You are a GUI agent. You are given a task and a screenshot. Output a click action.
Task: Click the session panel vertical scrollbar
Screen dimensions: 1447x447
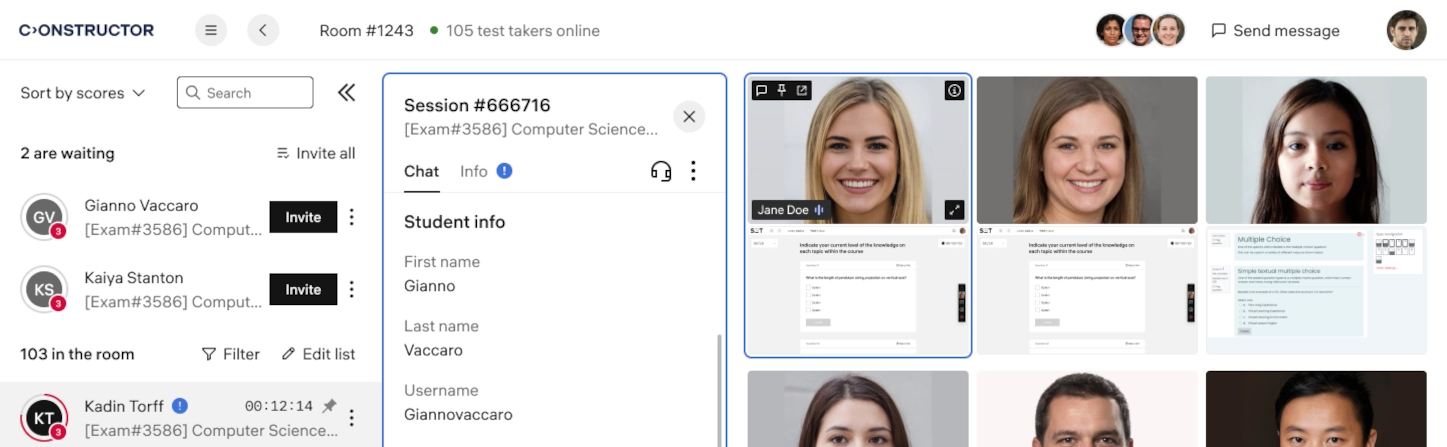[719, 390]
